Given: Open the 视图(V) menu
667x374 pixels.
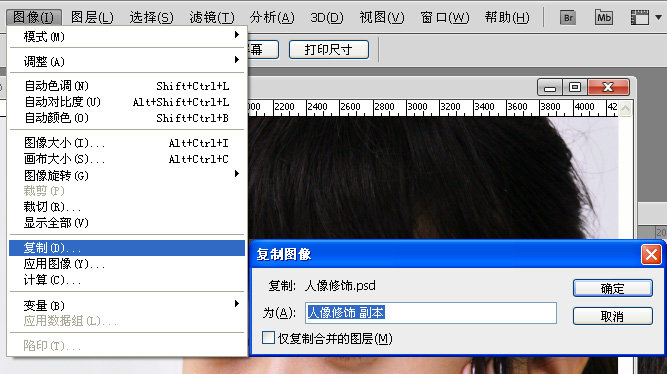Looking at the screenshot, I should (382, 17).
